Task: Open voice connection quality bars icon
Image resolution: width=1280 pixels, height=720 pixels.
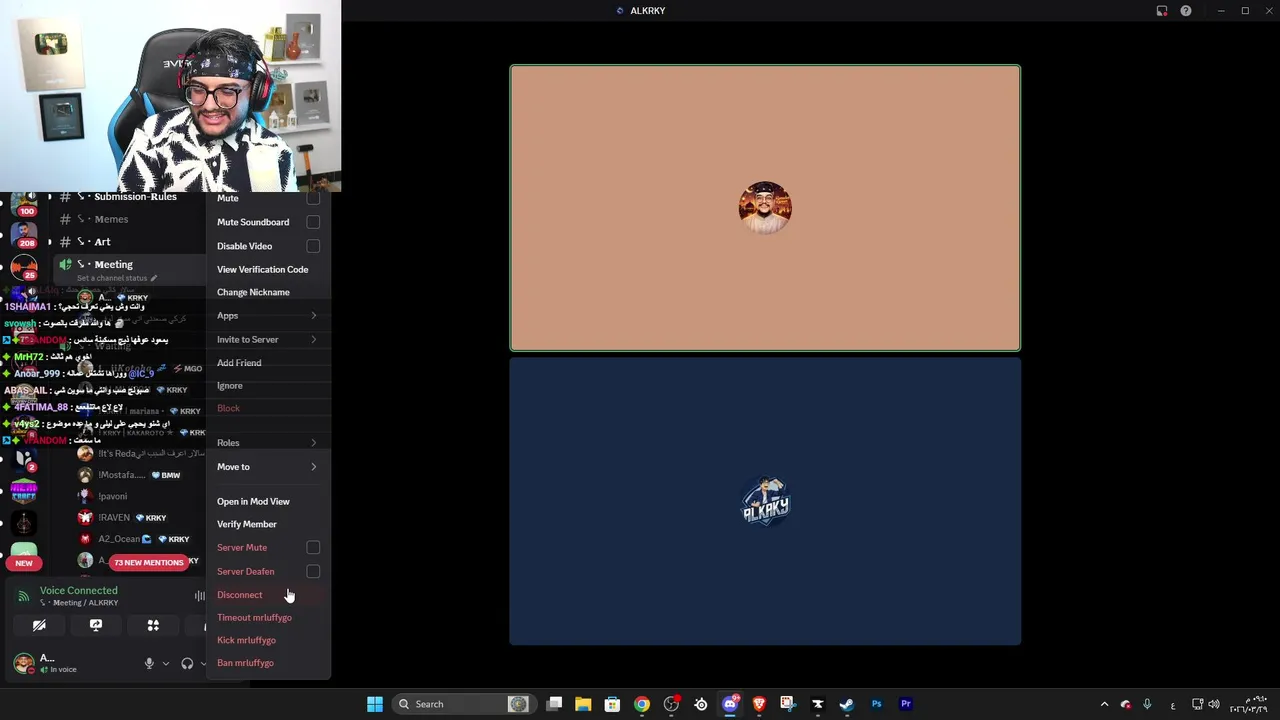Action: (200, 596)
